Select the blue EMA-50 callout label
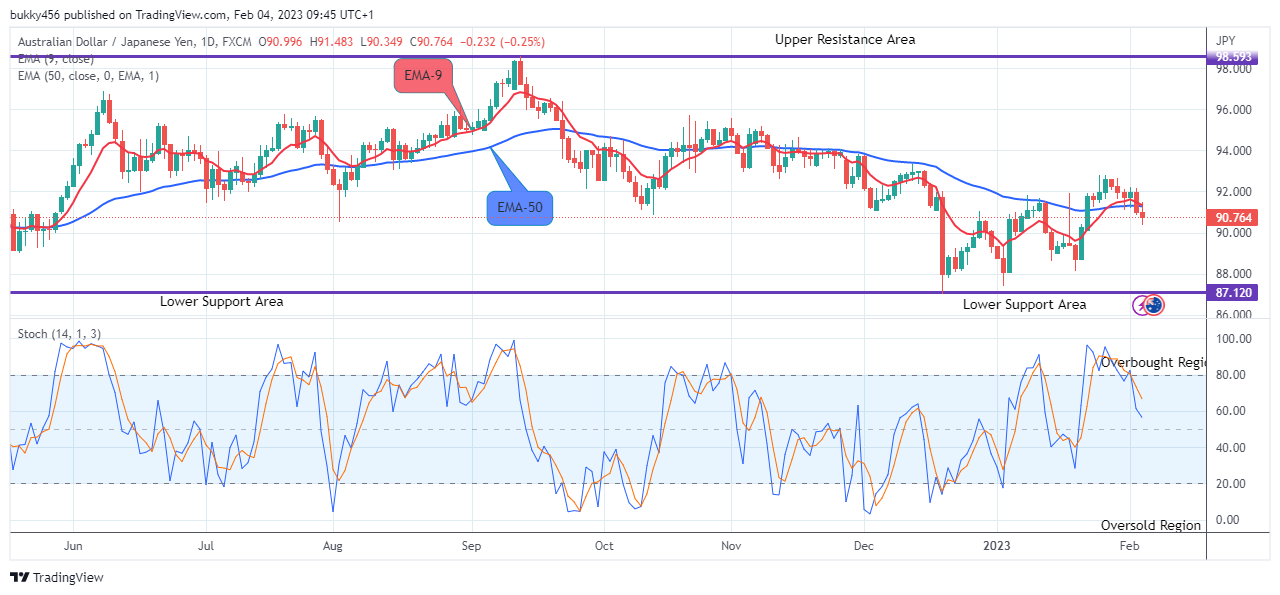The width and height of the screenshot is (1280, 595). click(520, 208)
